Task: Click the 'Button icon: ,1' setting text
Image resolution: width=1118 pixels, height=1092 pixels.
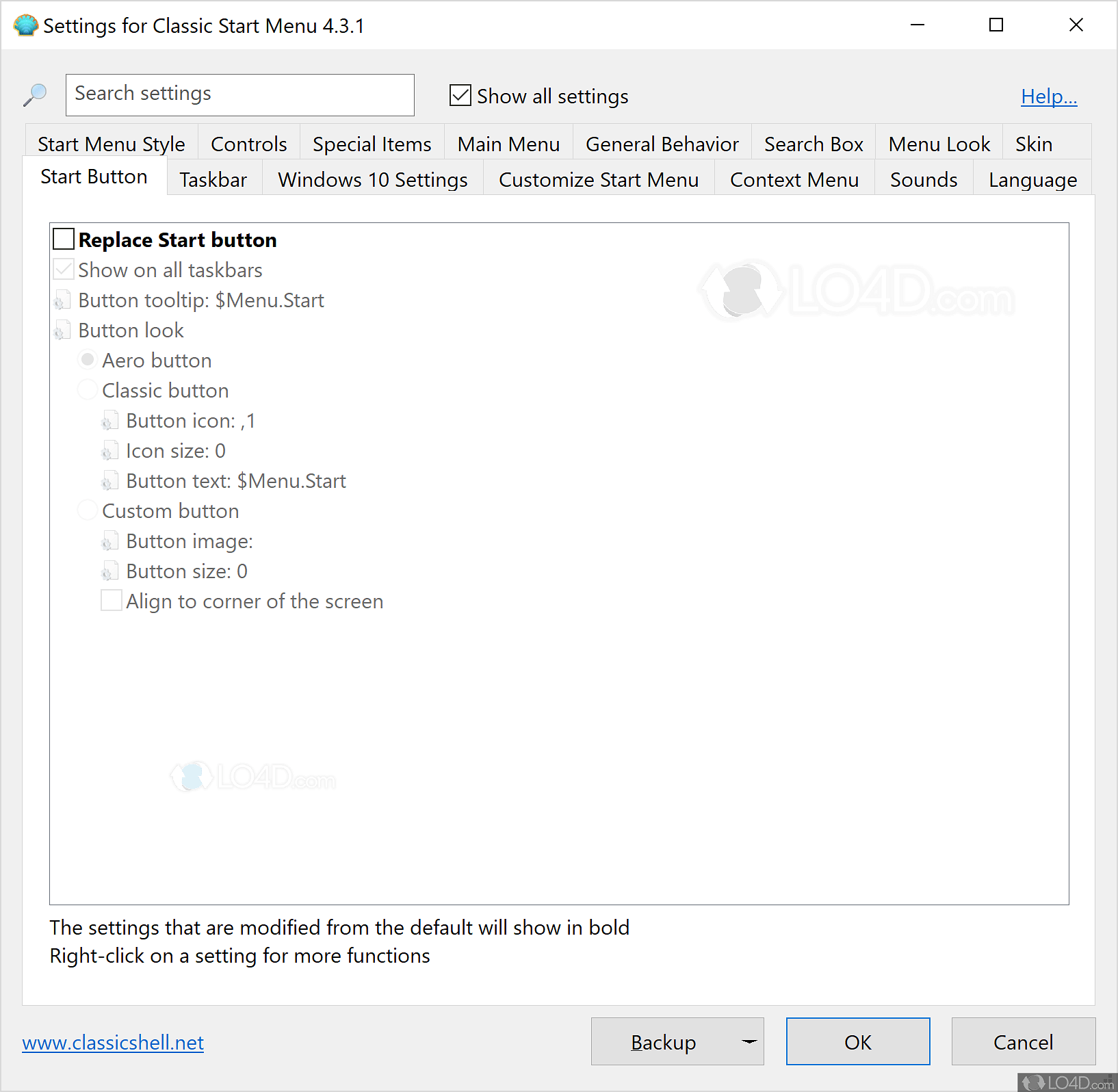Action: pos(191,421)
